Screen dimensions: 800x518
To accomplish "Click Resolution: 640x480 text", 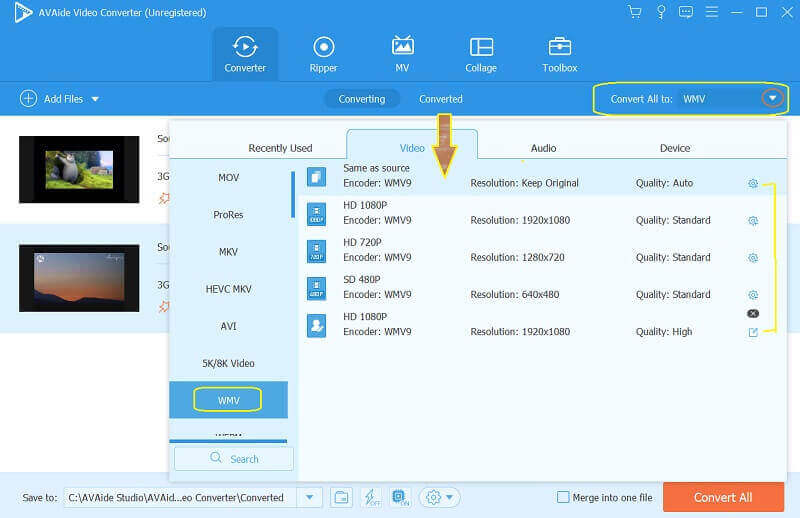I will [515, 294].
